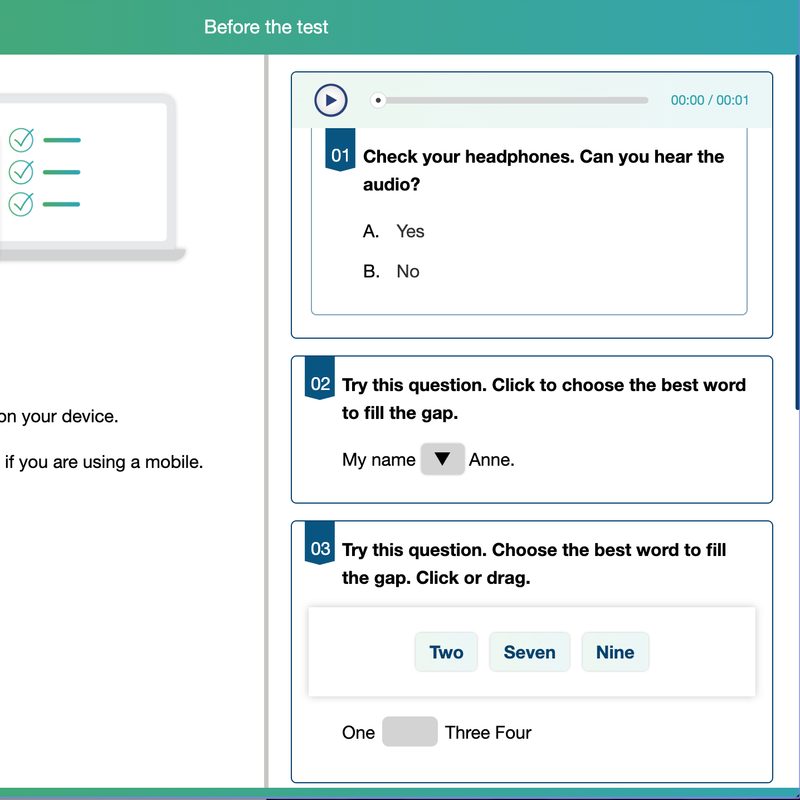Select answer A. Yes
The width and height of the screenshot is (800, 800).
click(x=393, y=231)
